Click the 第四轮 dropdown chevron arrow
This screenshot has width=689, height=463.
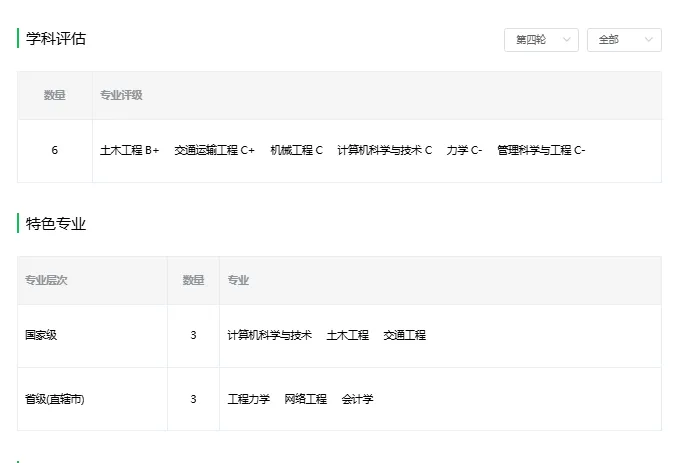point(567,39)
